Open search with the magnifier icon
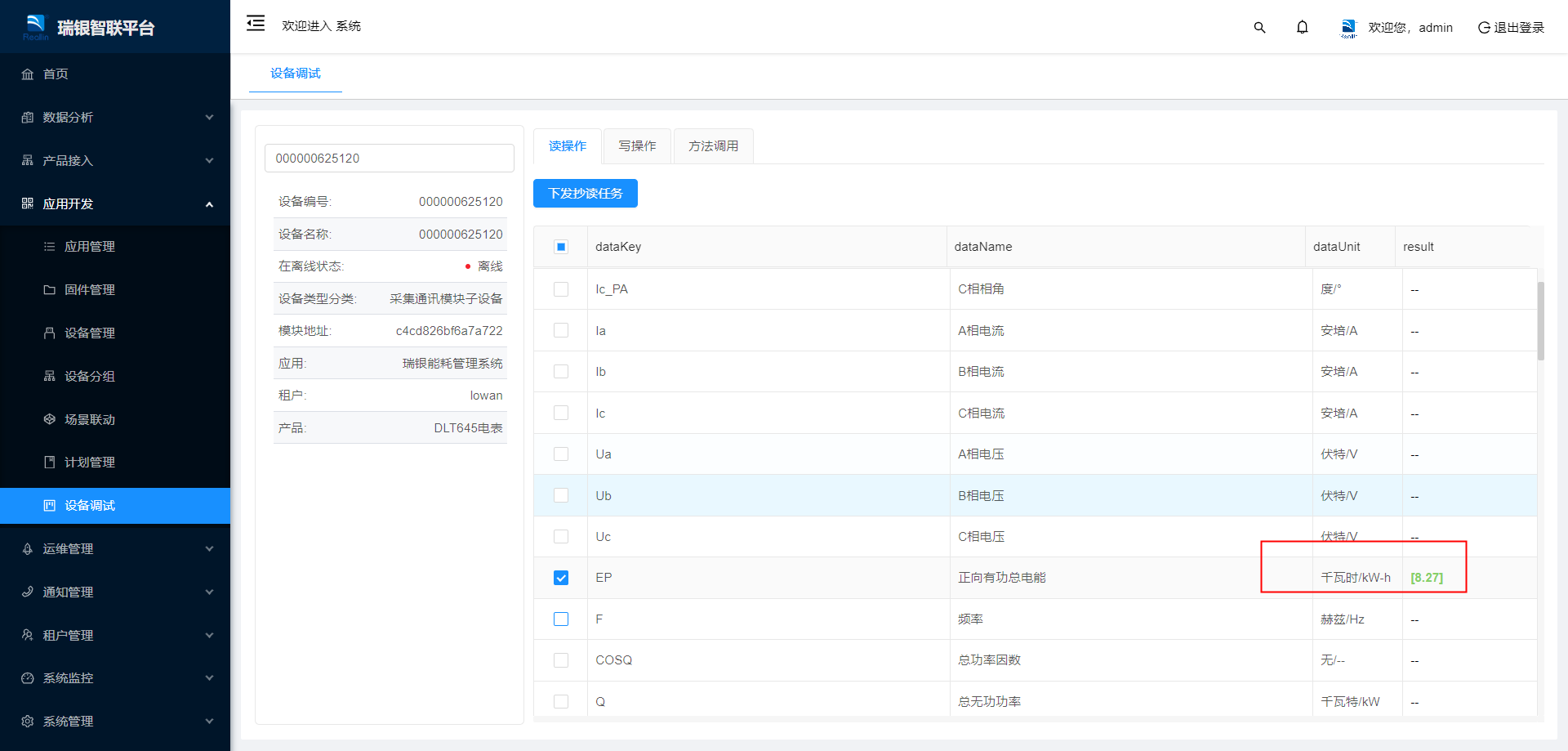This screenshot has width=1568, height=751. point(1259,27)
